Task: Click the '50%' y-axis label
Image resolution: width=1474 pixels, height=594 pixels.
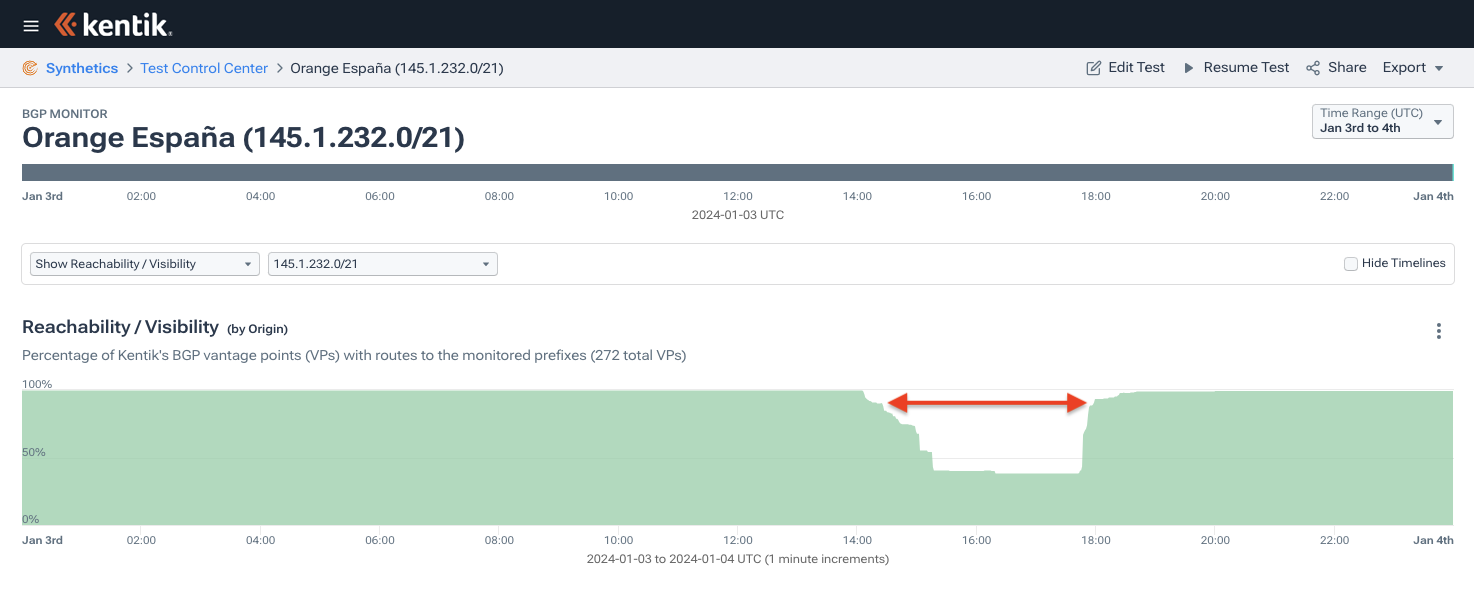Action: click(x=34, y=452)
